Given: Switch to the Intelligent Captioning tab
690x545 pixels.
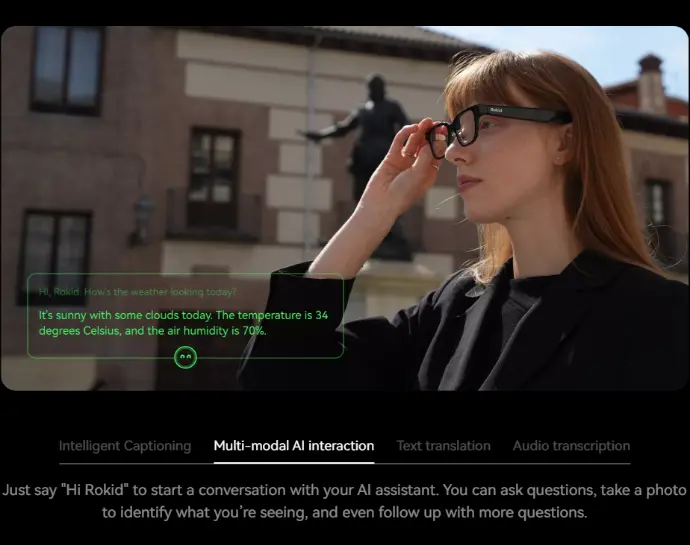Looking at the screenshot, I should pos(124,446).
